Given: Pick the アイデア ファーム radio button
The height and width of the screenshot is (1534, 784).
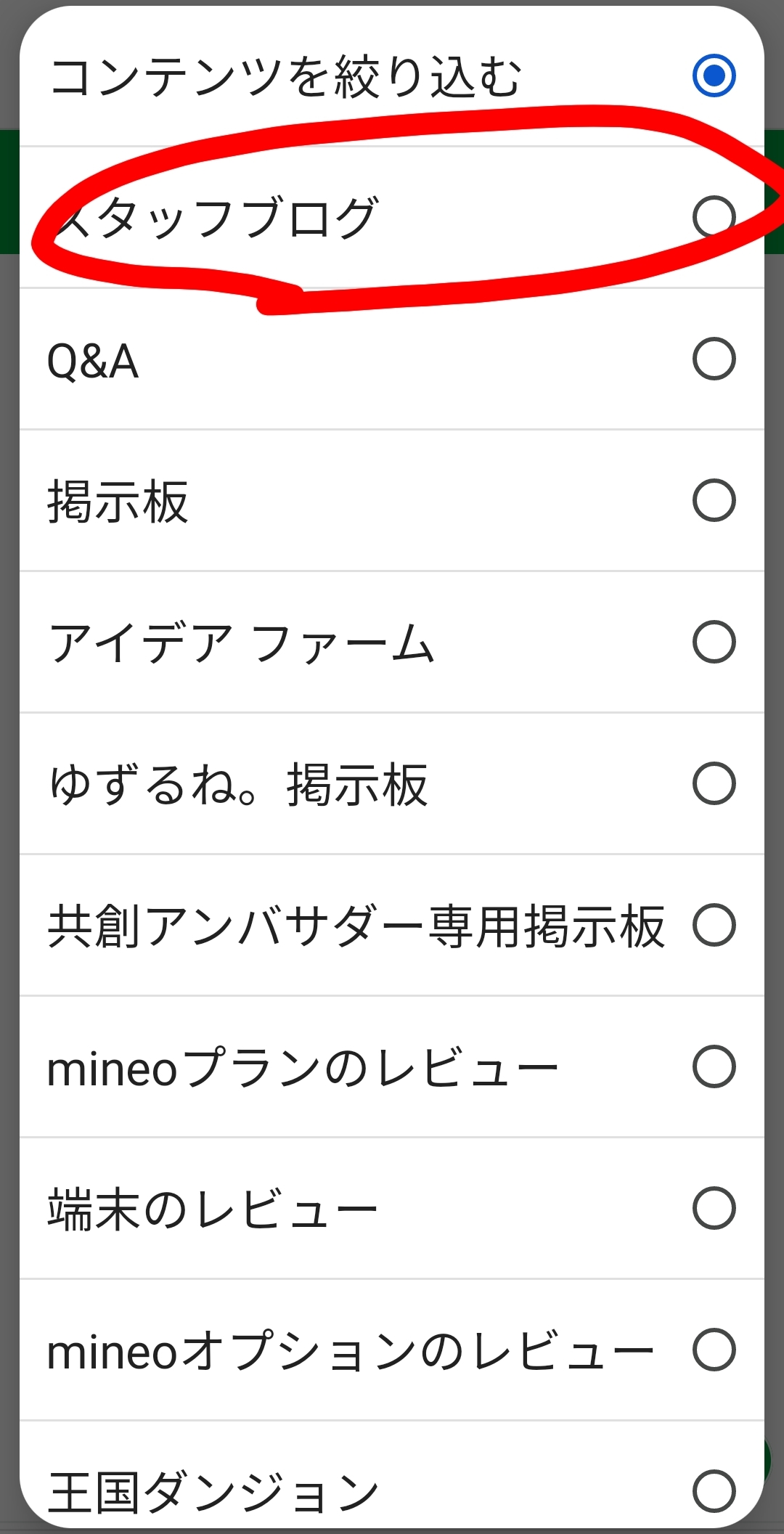Looking at the screenshot, I should (714, 642).
